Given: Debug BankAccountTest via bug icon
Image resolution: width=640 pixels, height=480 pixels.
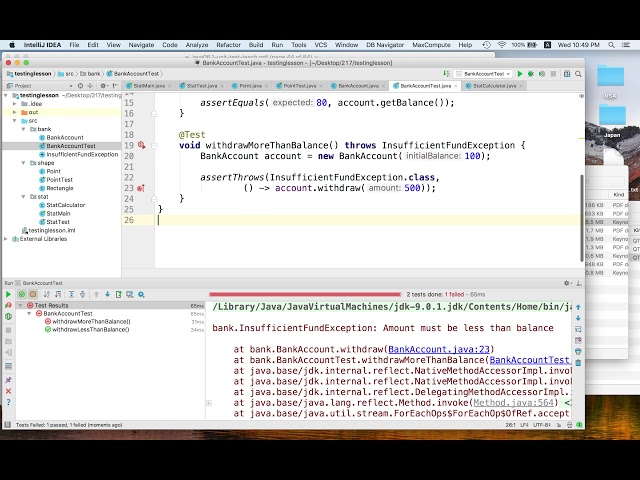Looking at the screenshot, I should click(531, 74).
